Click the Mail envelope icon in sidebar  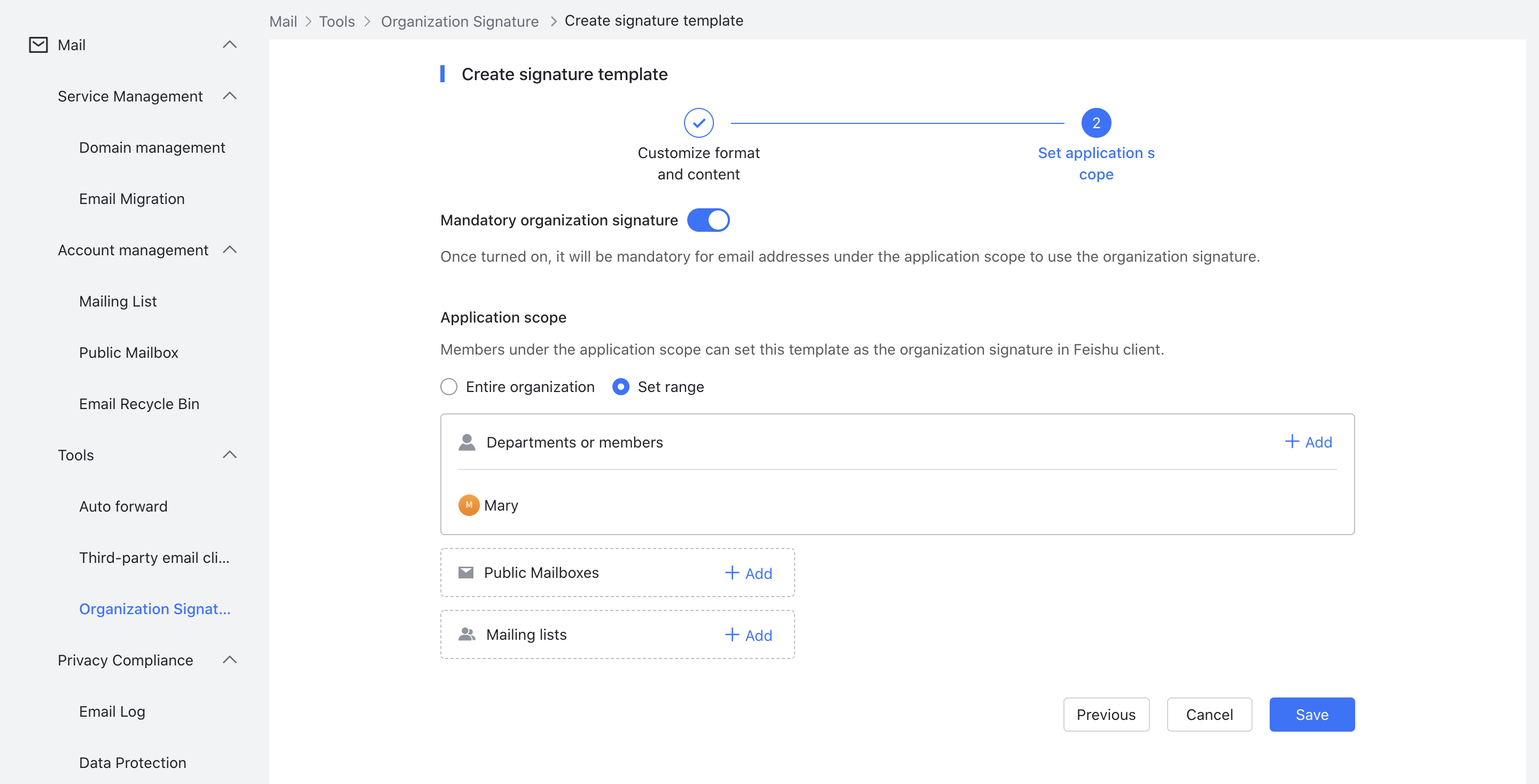pyautogui.click(x=37, y=44)
